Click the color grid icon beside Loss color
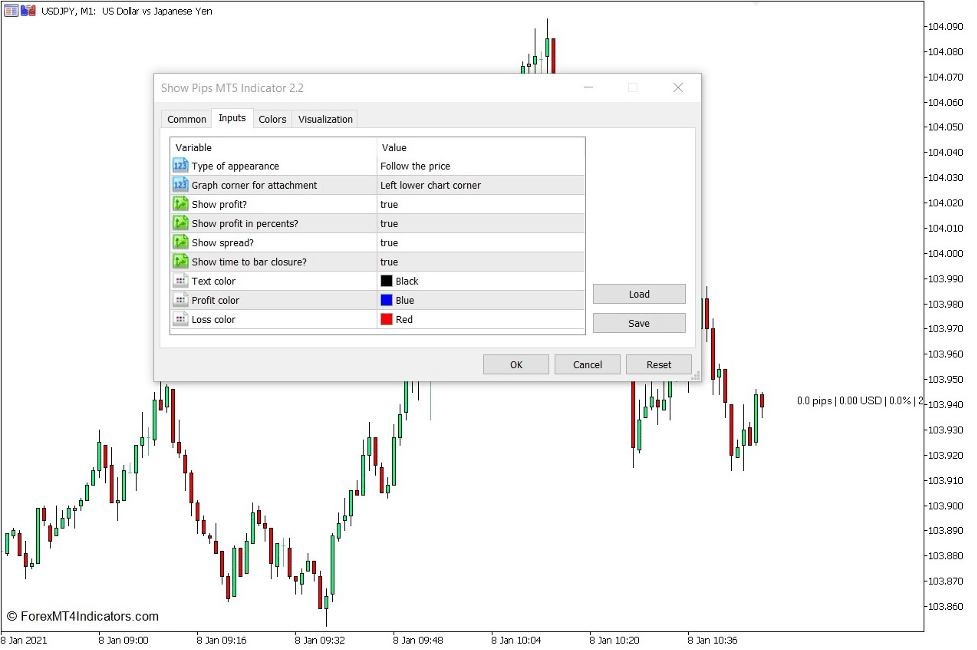The width and height of the screenshot is (977, 650). point(180,319)
